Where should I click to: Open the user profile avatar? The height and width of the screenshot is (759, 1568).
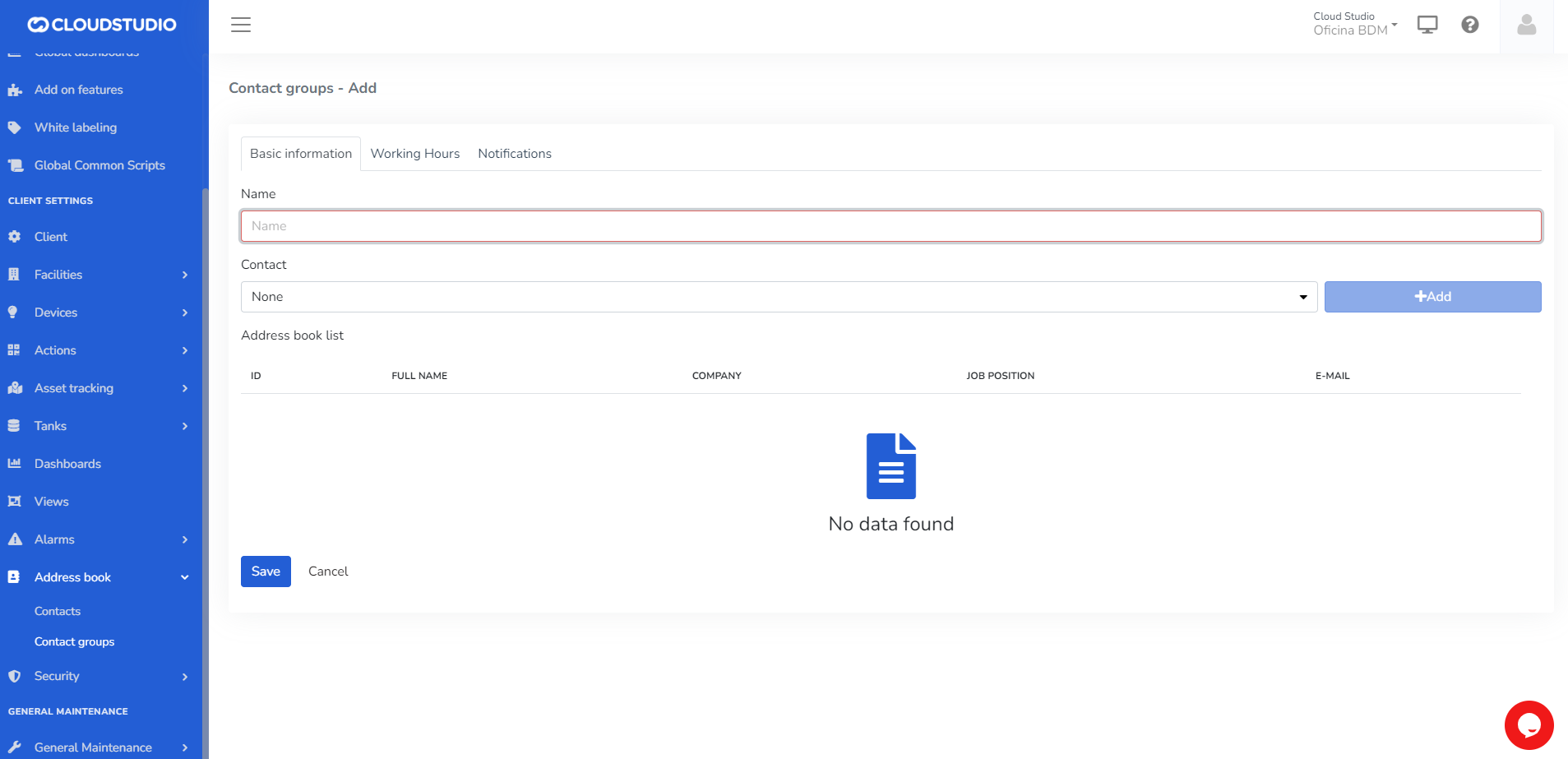(x=1527, y=25)
